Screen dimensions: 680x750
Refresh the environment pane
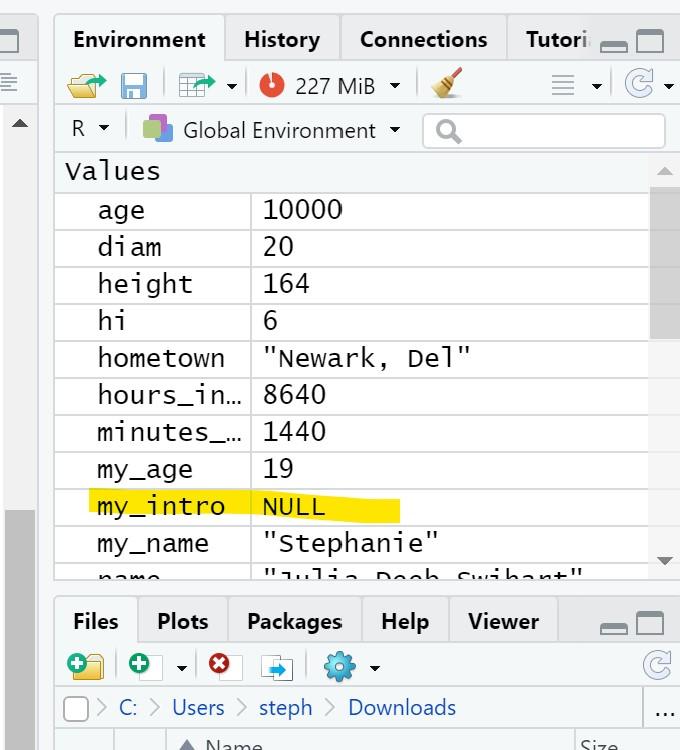(639, 83)
